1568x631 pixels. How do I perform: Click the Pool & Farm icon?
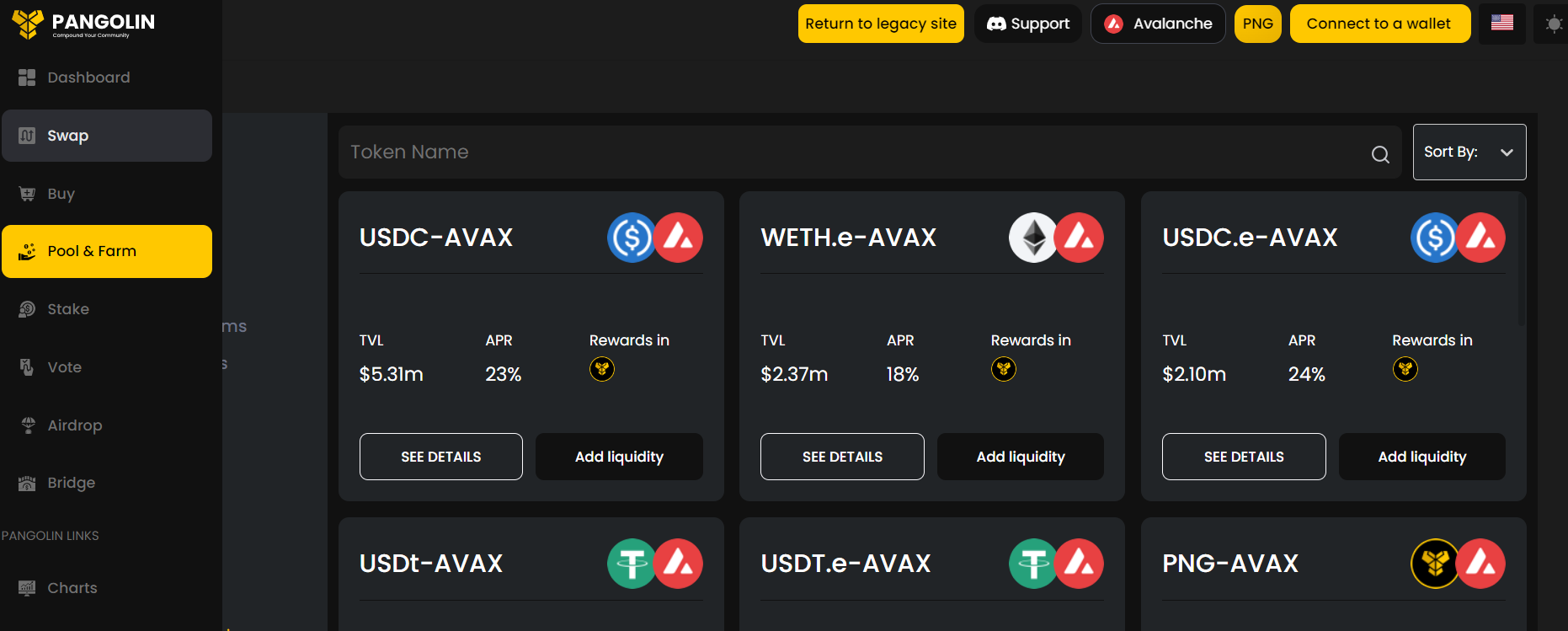27,251
